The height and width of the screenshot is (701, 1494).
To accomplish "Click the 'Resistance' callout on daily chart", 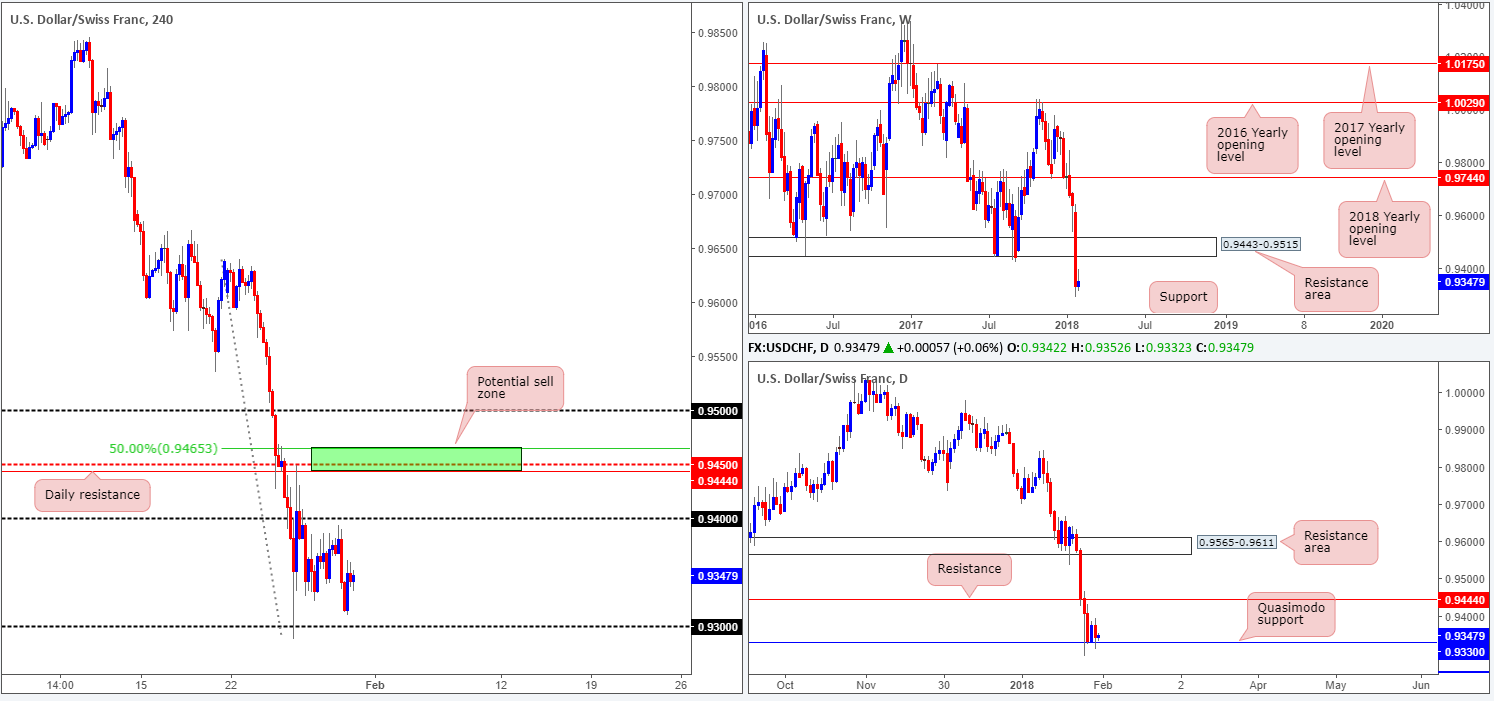I will [x=970, y=569].
